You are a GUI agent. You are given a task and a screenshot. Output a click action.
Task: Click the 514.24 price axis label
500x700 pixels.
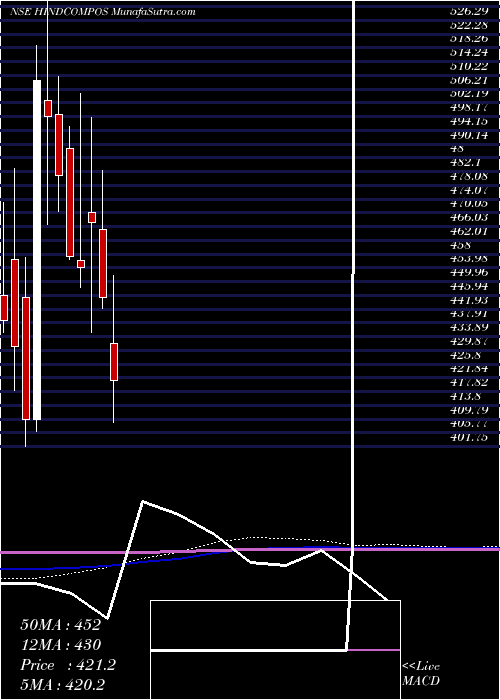468,53
